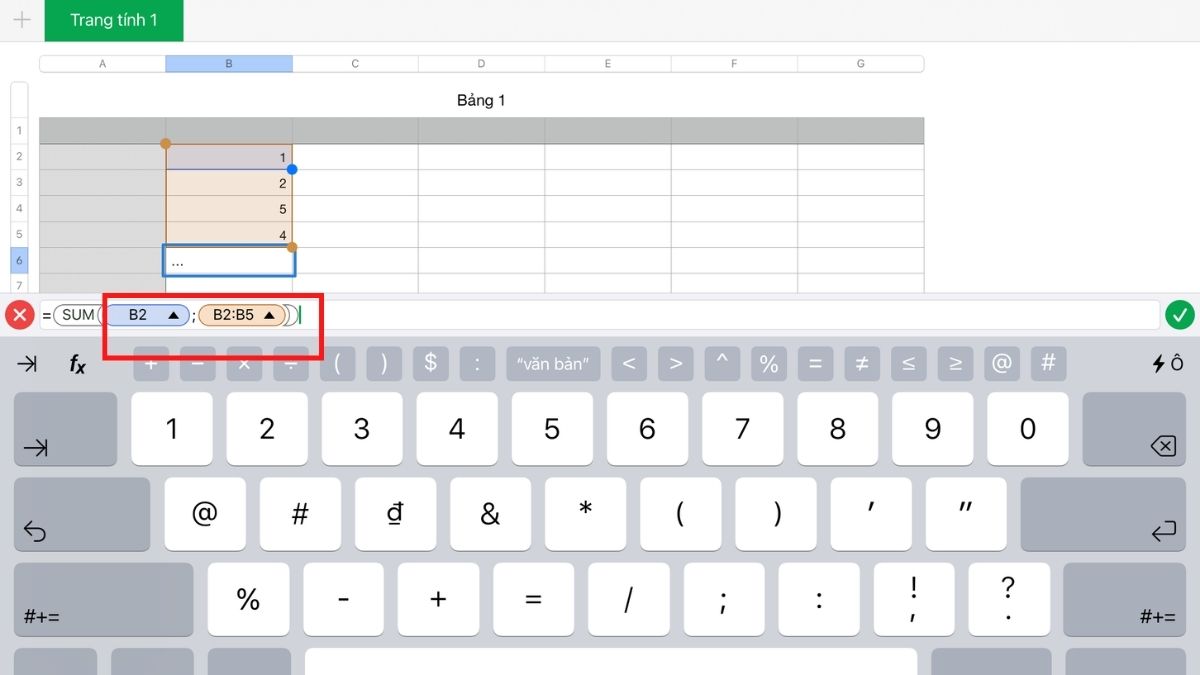Viewport: 1200px width, 675px height.
Task: Insert greater-than-or-equal operator ≥
Action: coord(955,364)
